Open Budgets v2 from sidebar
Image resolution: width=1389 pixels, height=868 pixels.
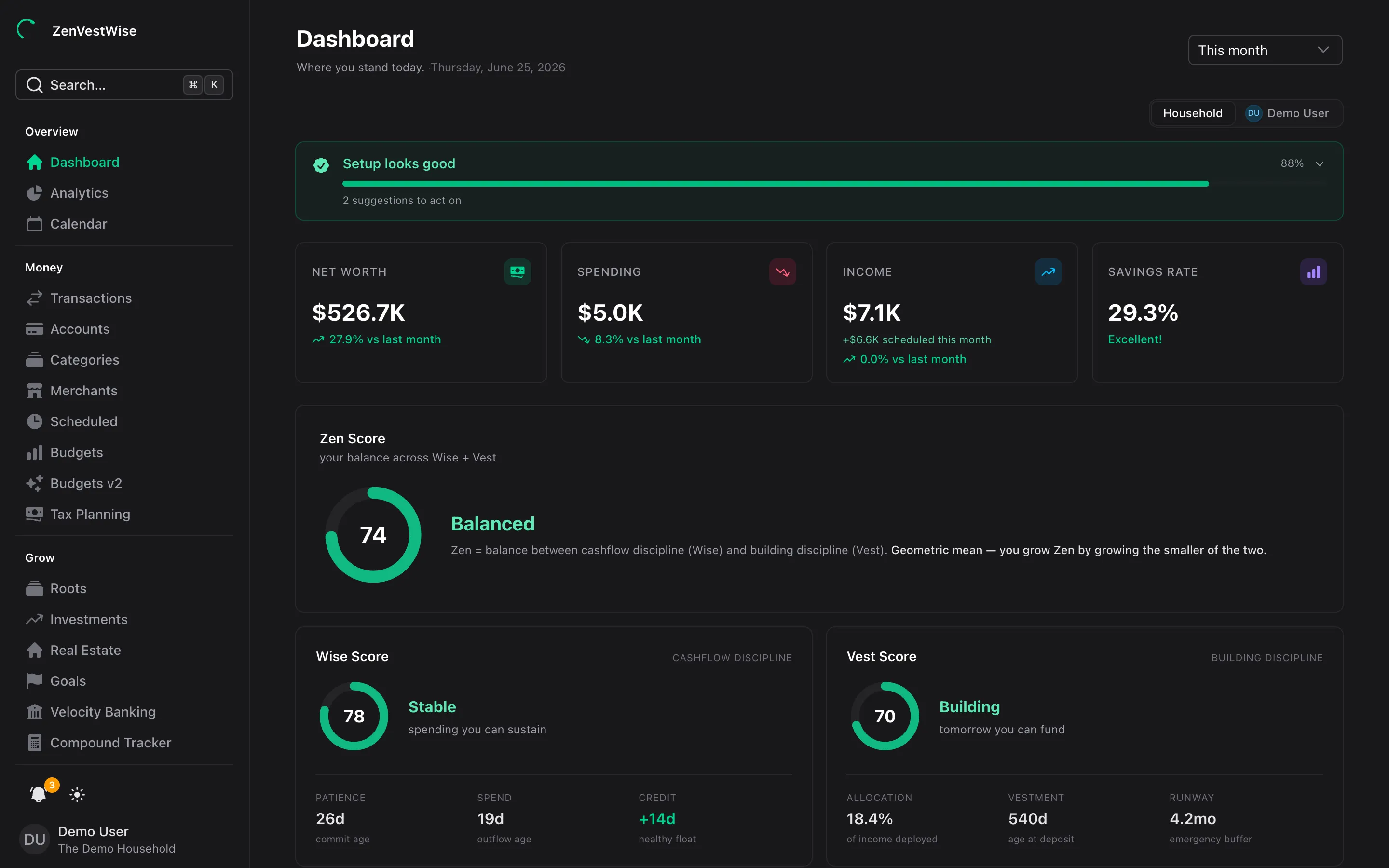pyautogui.click(x=124, y=483)
